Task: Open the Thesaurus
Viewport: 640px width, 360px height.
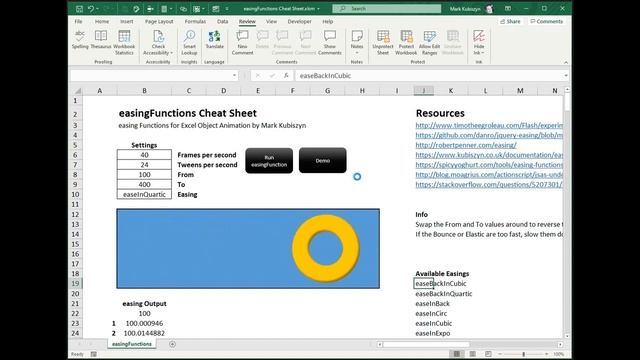Action: coord(100,40)
